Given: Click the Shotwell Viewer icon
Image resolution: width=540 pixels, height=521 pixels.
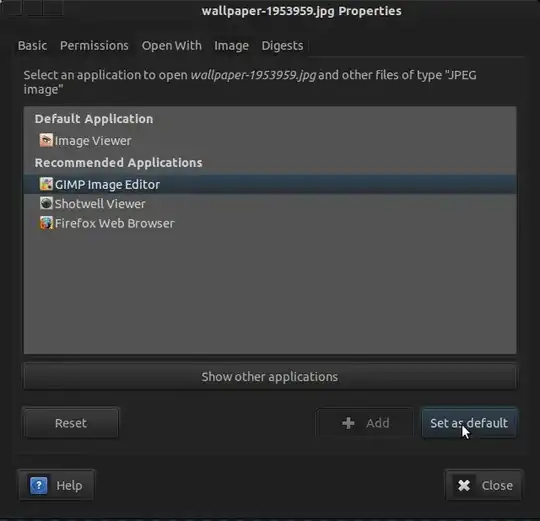Looking at the screenshot, I should [46, 204].
